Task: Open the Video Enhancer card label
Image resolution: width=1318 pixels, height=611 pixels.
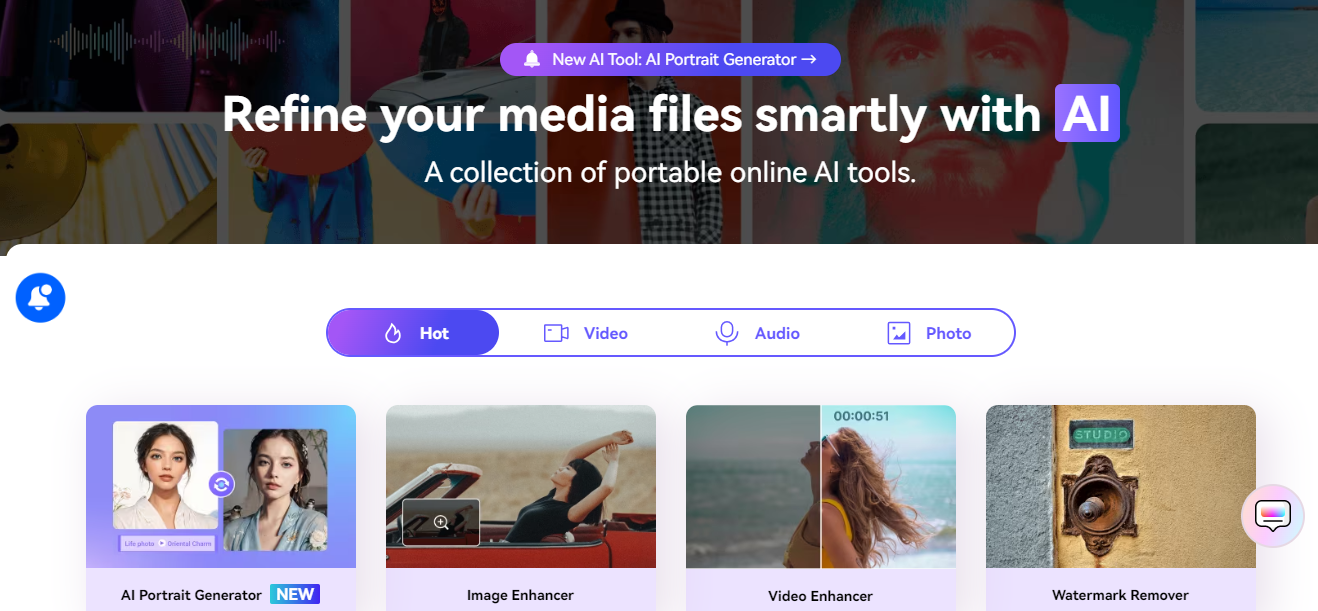Action: [x=821, y=595]
